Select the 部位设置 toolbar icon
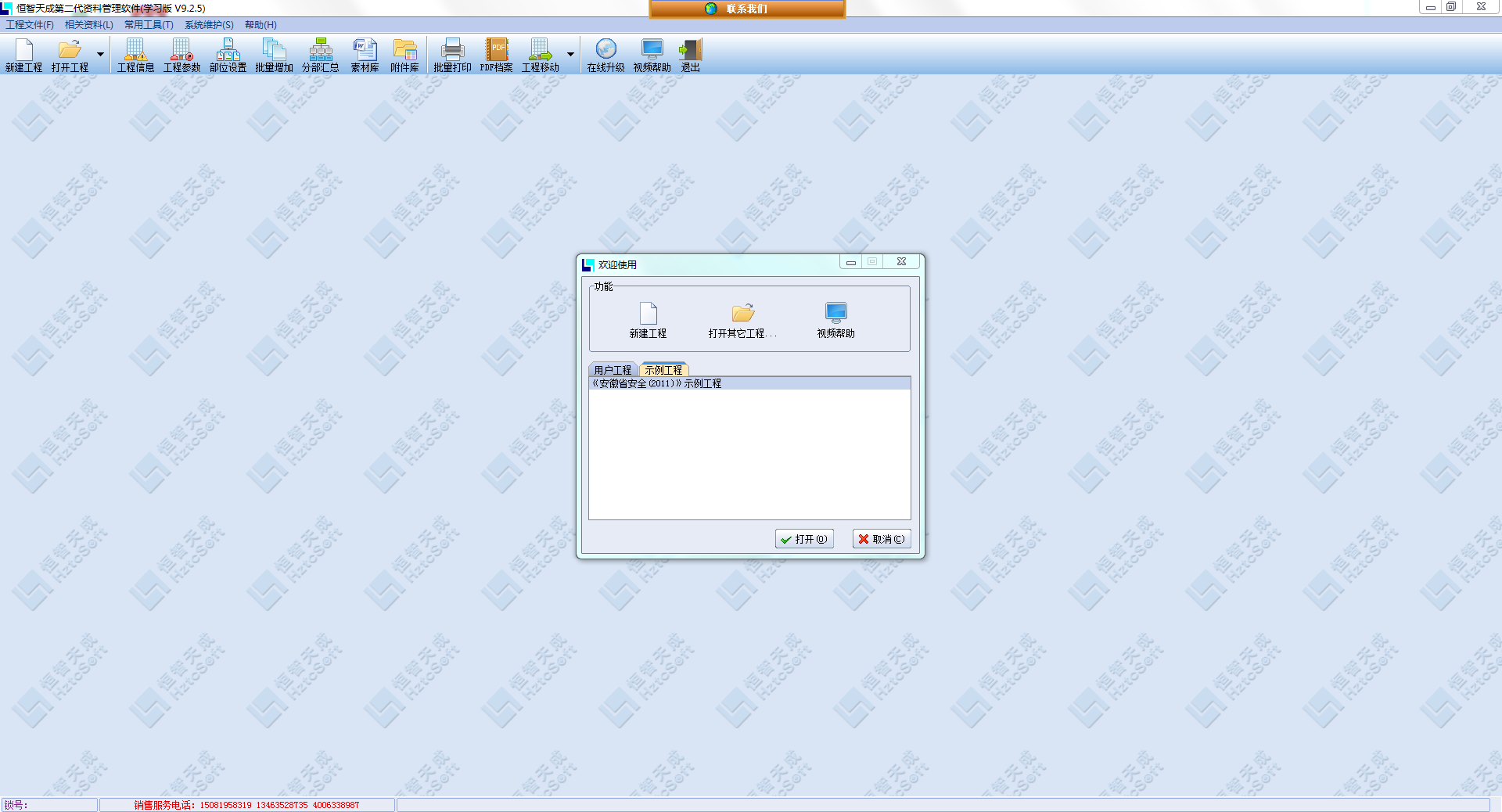This screenshot has height=812, width=1502. coord(228,56)
